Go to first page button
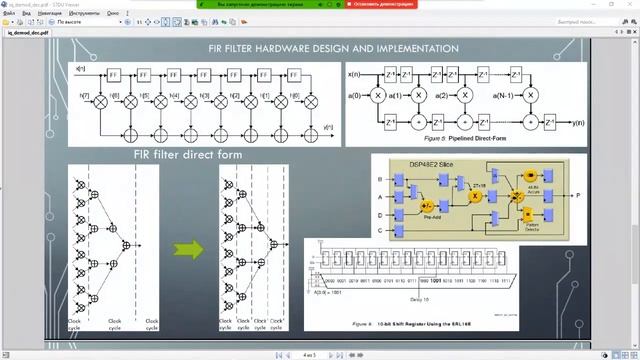 click(x=279, y=356)
